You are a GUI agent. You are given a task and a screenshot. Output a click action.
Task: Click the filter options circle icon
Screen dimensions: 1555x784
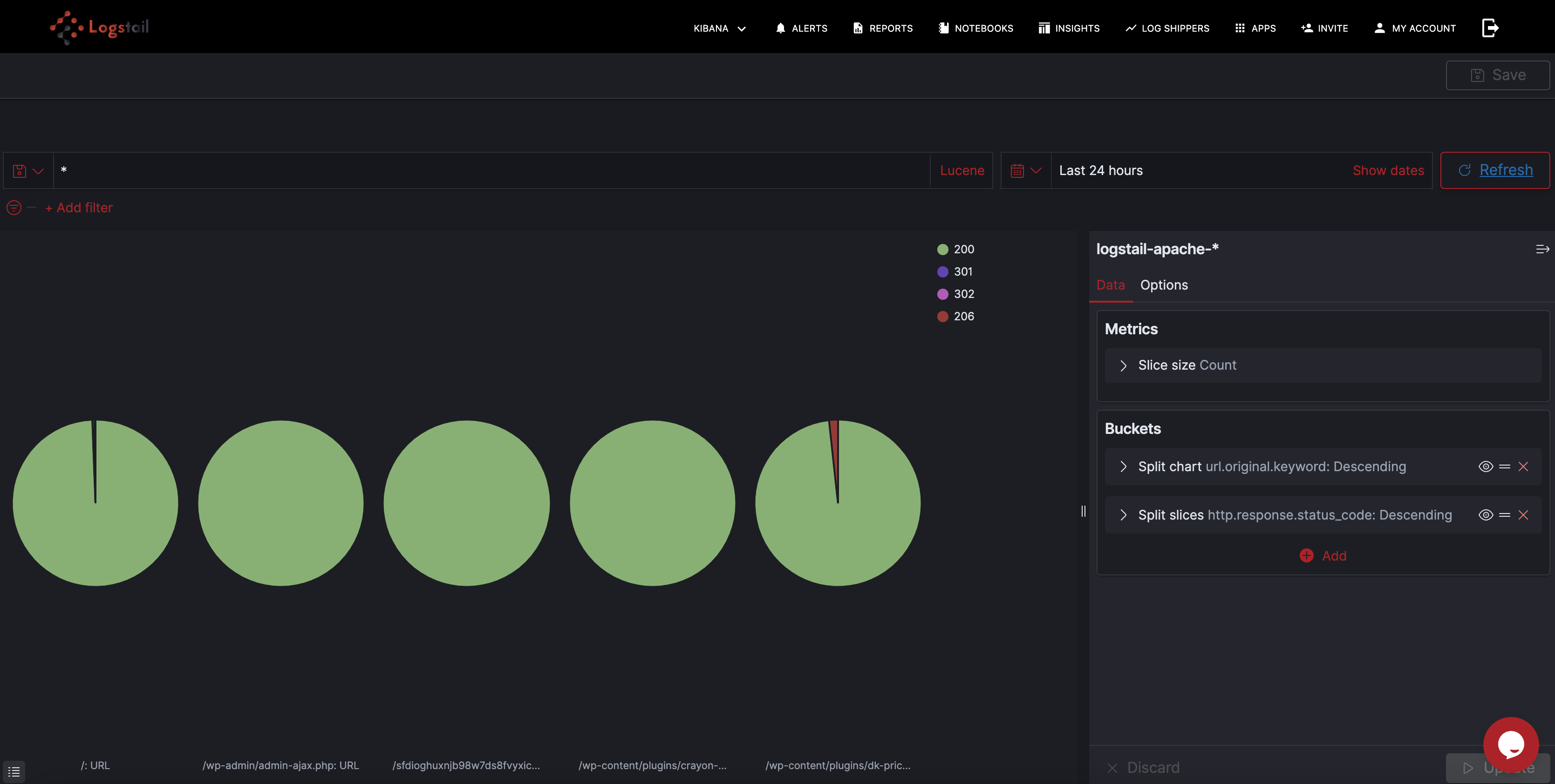(14, 208)
